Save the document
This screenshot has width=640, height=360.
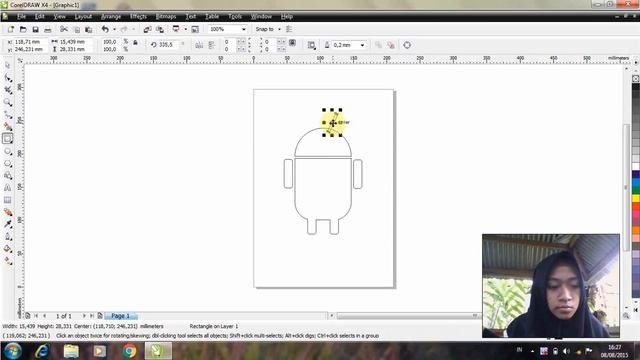(36, 29)
